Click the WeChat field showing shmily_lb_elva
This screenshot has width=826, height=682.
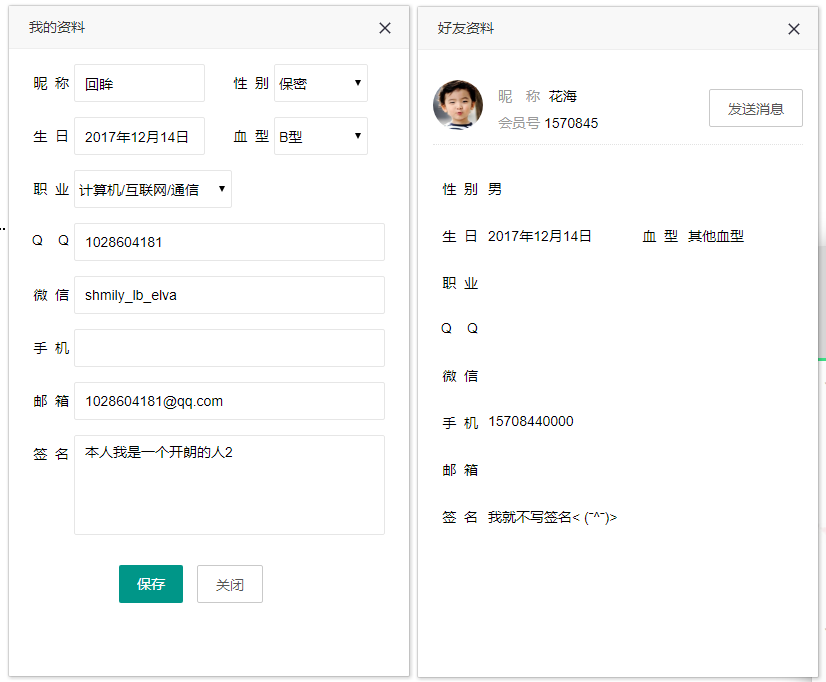pyautogui.click(x=228, y=295)
